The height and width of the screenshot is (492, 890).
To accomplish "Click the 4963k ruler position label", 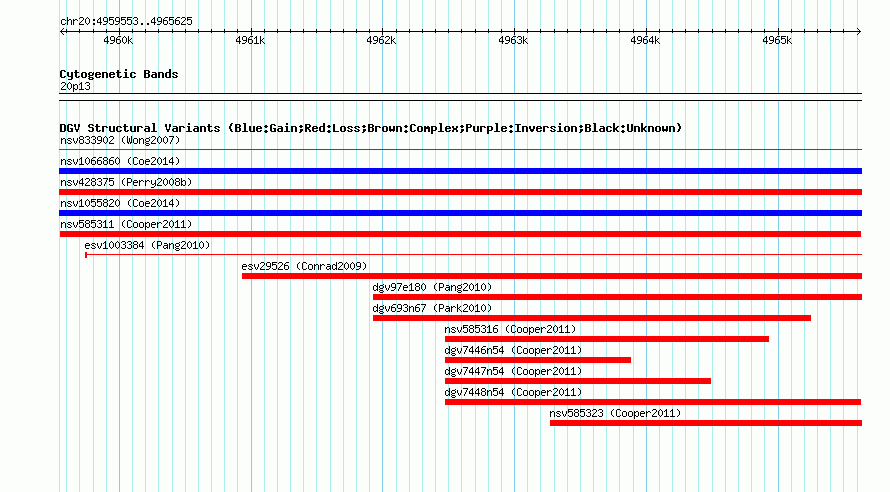I will 513,40.
